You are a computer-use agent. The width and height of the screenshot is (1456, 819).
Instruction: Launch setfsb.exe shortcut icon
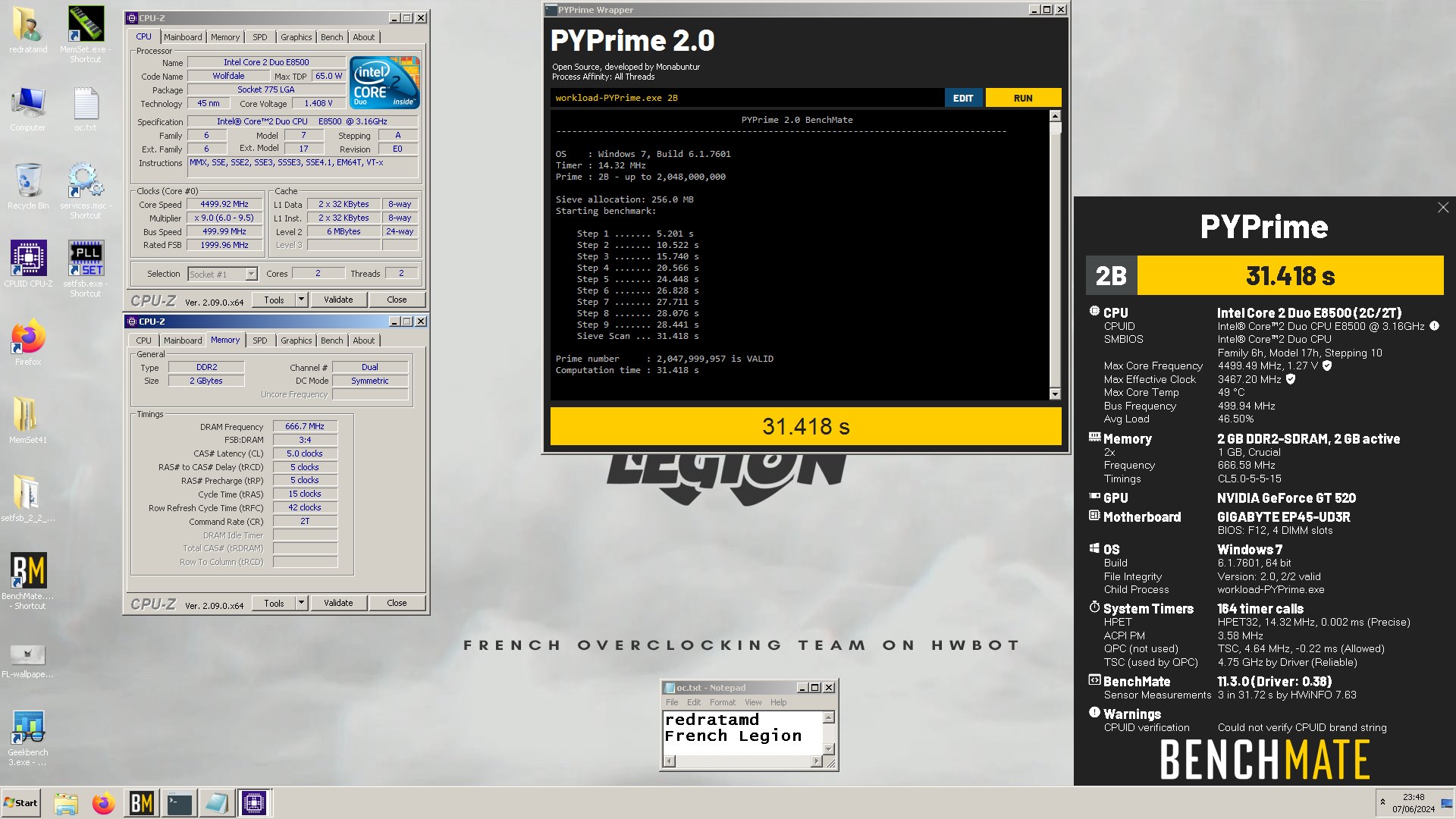[x=86, y=268]
